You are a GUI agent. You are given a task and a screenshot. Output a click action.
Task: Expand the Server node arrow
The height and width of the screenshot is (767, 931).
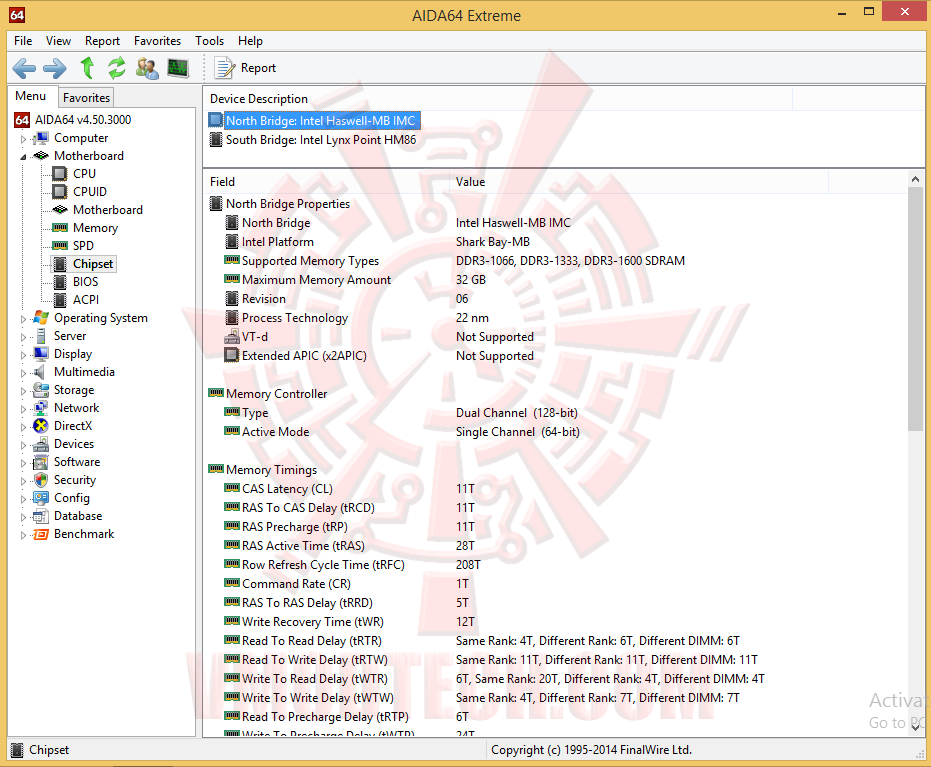click(23, 337)
